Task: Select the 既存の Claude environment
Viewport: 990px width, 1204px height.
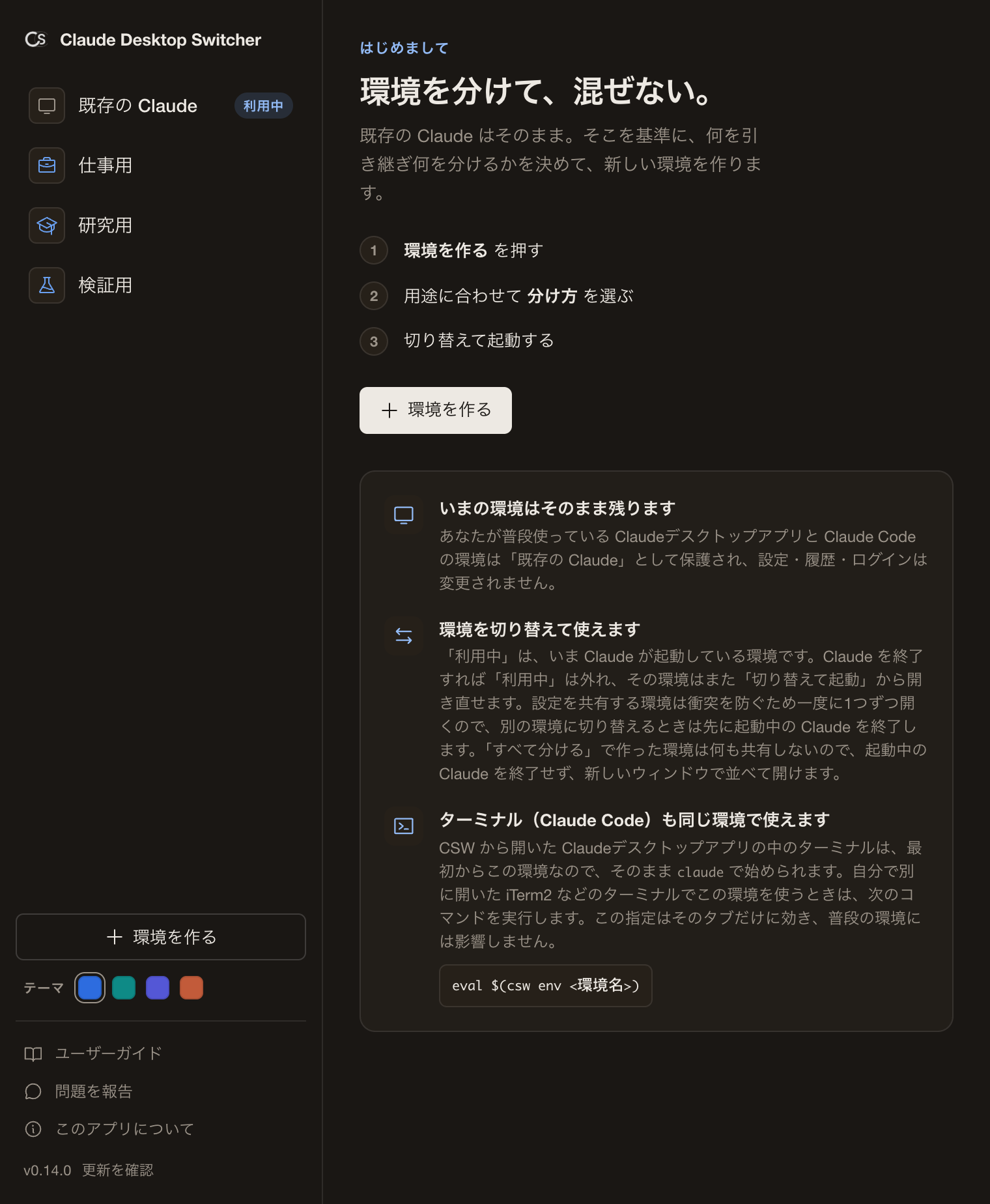Action: [161, 106]
